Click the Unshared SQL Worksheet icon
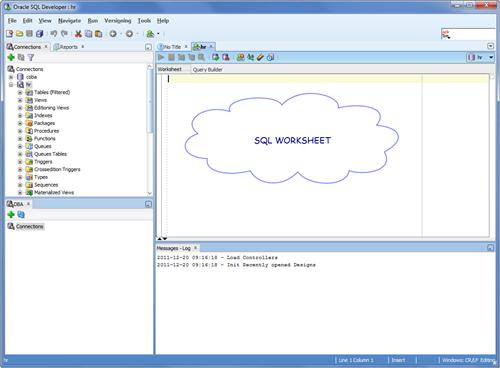500x368 pixels. pyautogui.click(x=240, y=57)
